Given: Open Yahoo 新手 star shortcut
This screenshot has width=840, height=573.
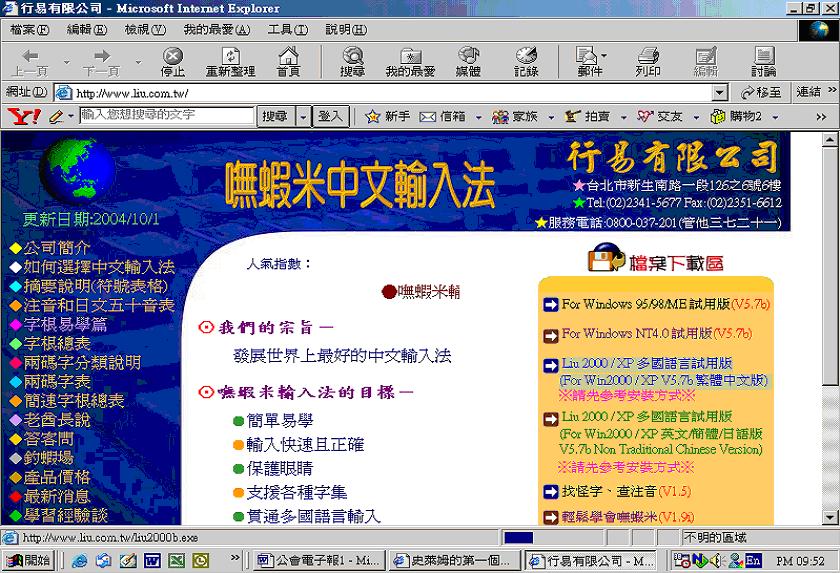Looking at the screenshot, I should tap(387, 116).
